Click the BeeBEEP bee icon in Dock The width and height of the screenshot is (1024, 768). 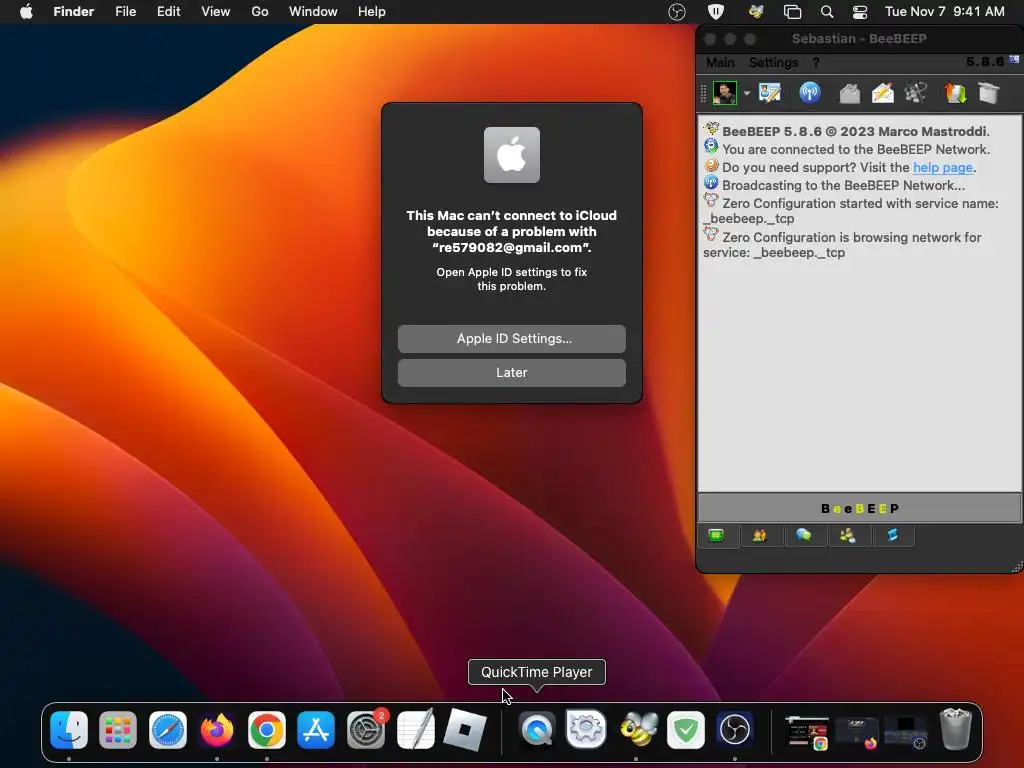coord(638,729)
